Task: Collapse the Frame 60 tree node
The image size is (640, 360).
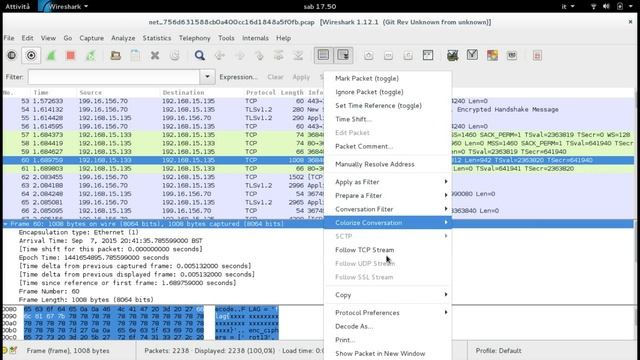Action: click(6, 224)
